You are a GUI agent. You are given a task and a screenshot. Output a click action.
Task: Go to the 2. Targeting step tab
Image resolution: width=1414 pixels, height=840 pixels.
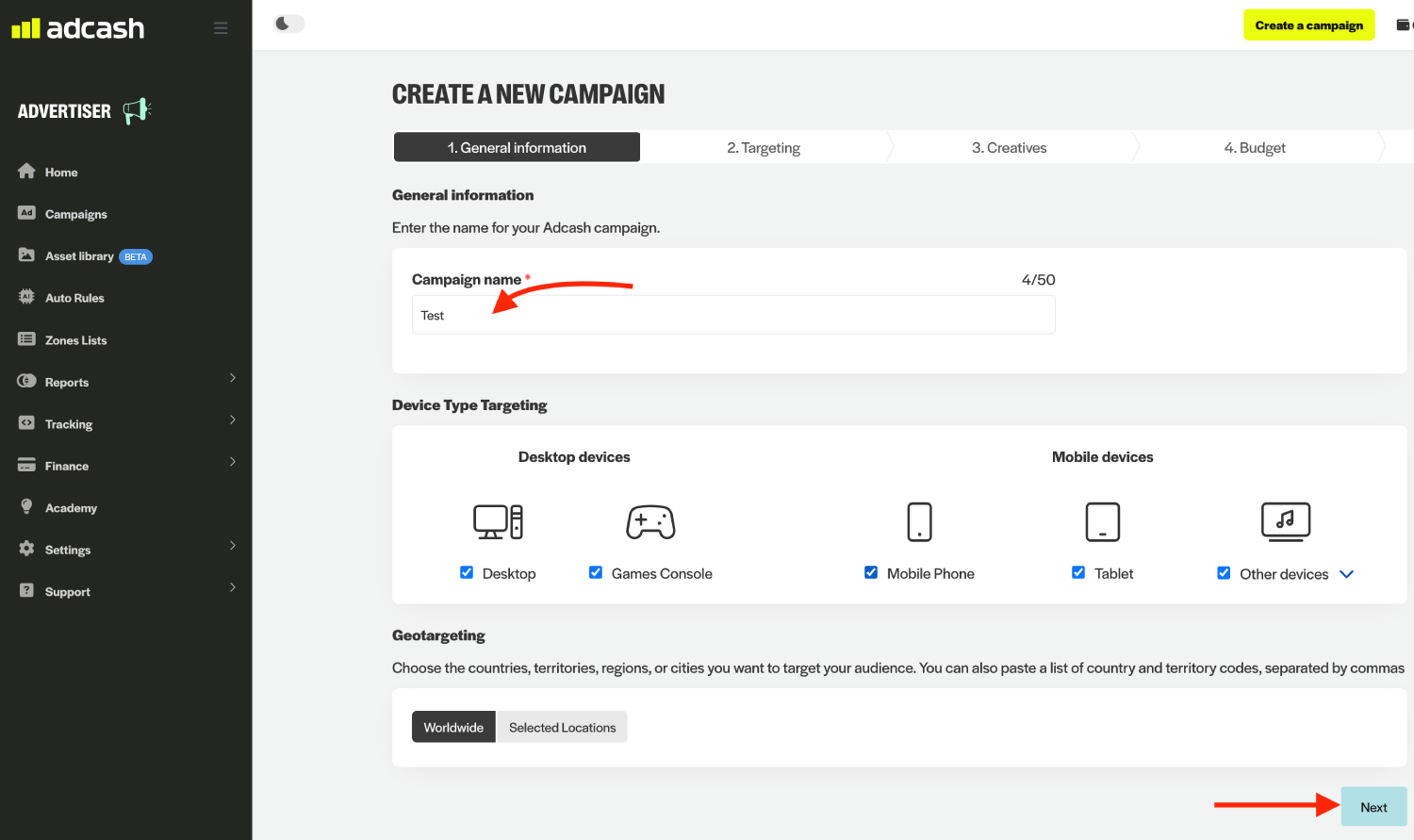pos(764,147)
